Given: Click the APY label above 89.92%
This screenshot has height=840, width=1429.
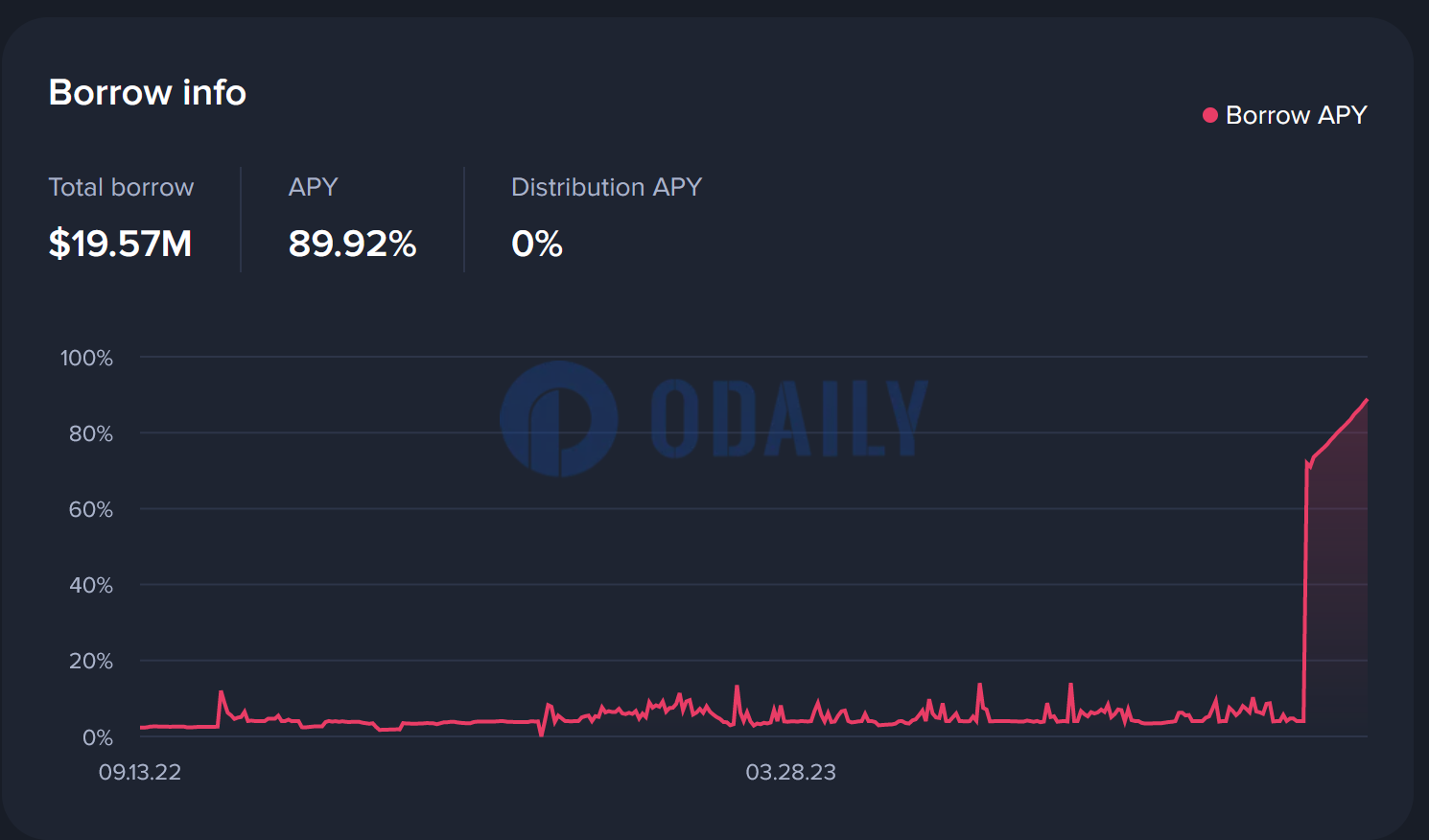Looking at the screenshot, I should [x=314, y=187].
